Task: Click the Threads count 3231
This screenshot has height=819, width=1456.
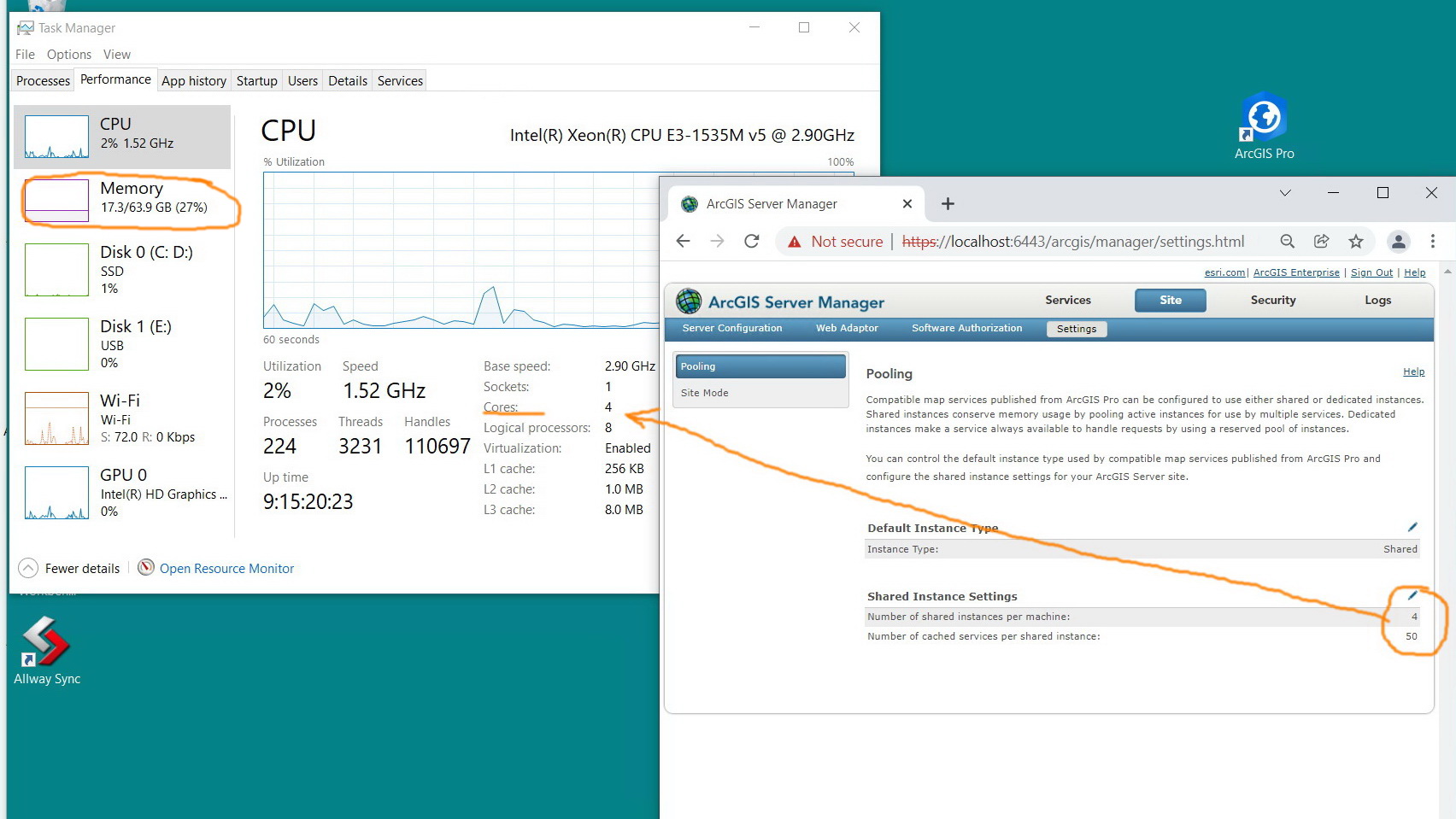Action: coord(360,446)
